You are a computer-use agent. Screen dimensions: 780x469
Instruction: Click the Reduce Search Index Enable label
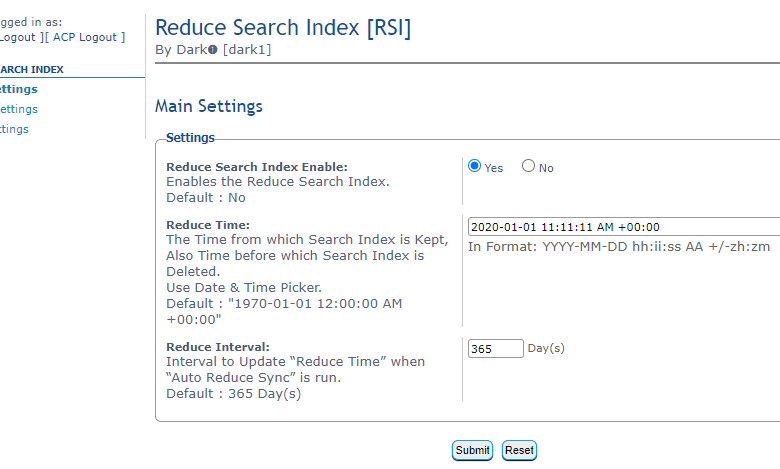[256, 167]
